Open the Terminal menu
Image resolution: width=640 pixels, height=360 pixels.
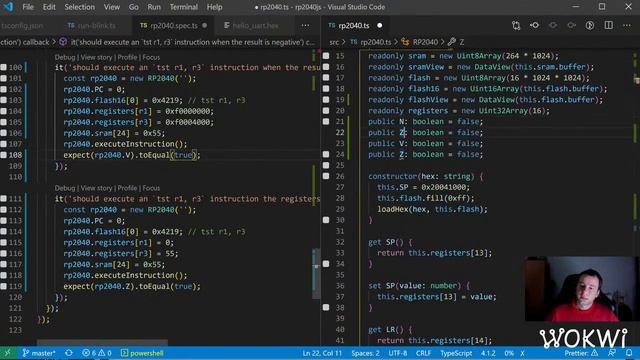pyautogui.click(x=184, y=7)
